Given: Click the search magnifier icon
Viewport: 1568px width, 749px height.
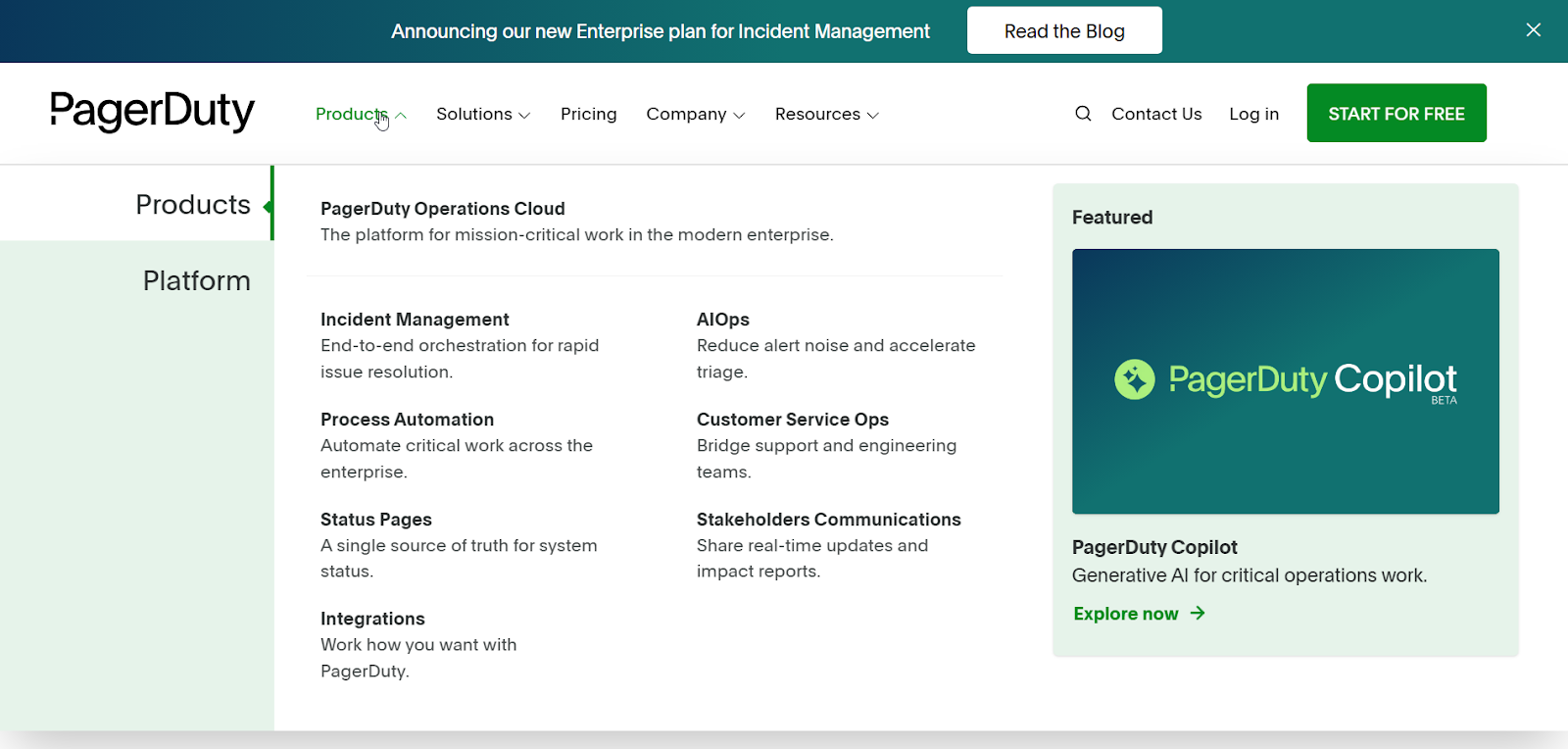Looking at the screenshot, I should click(1083, 114).
